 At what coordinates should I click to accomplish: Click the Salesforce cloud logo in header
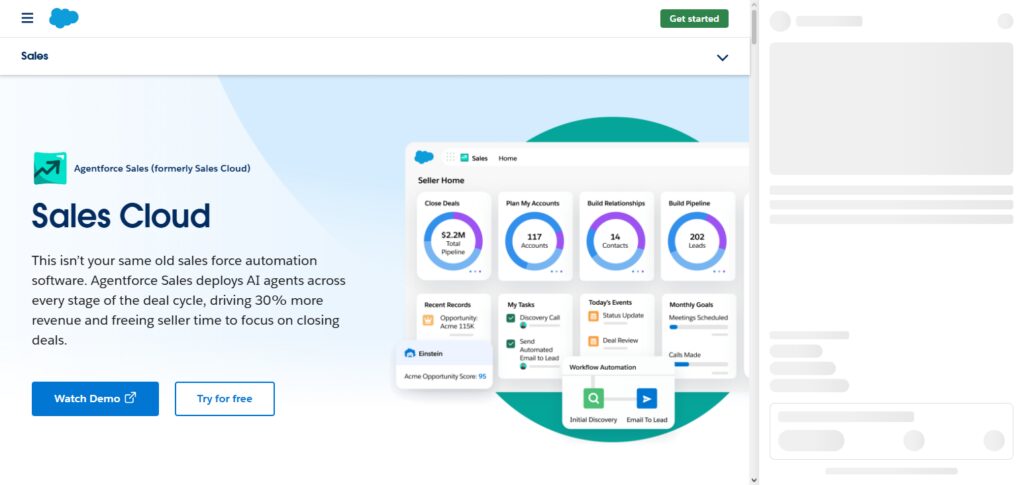[x=64, y=18]
